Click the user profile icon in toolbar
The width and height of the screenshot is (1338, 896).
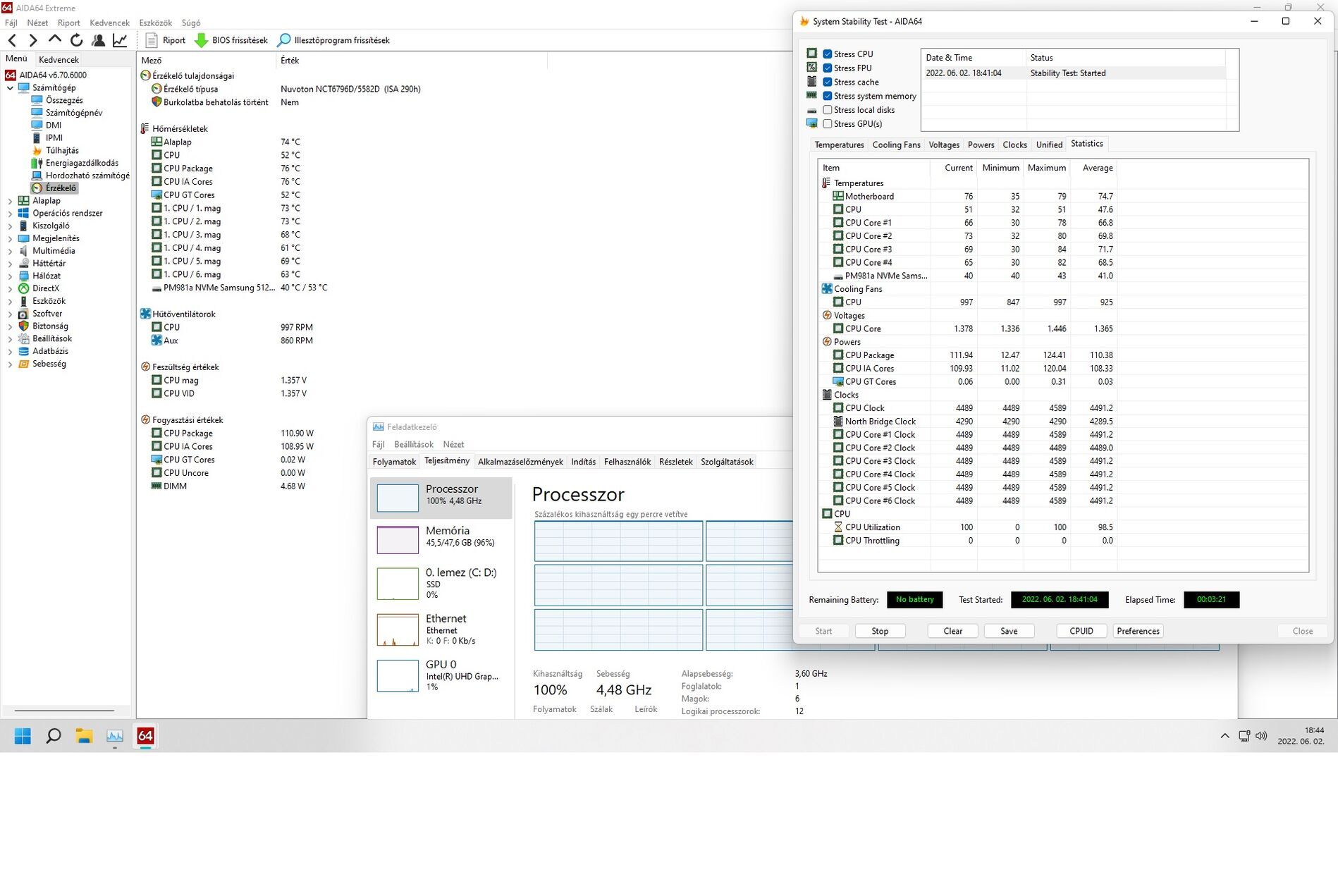pos(99,40)
